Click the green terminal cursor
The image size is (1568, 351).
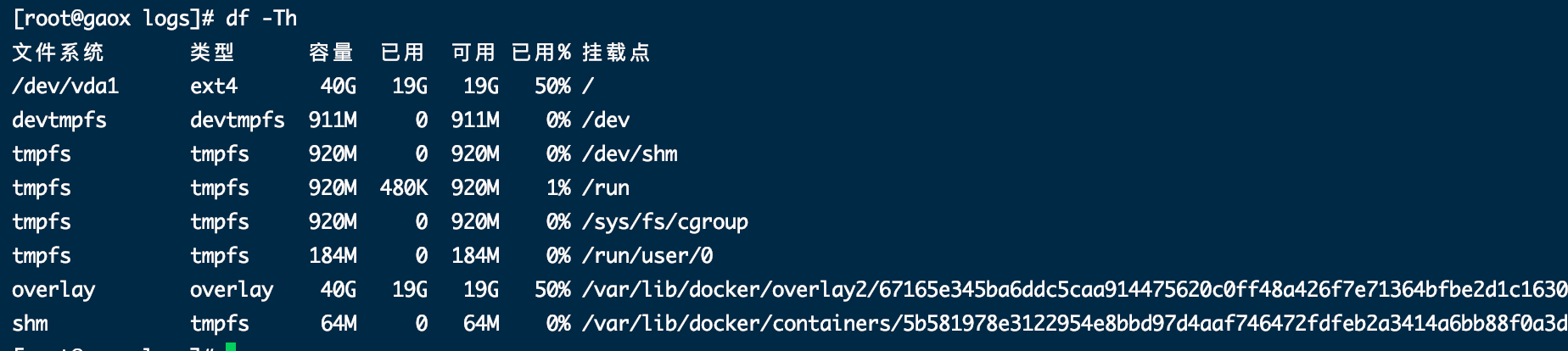231,346
